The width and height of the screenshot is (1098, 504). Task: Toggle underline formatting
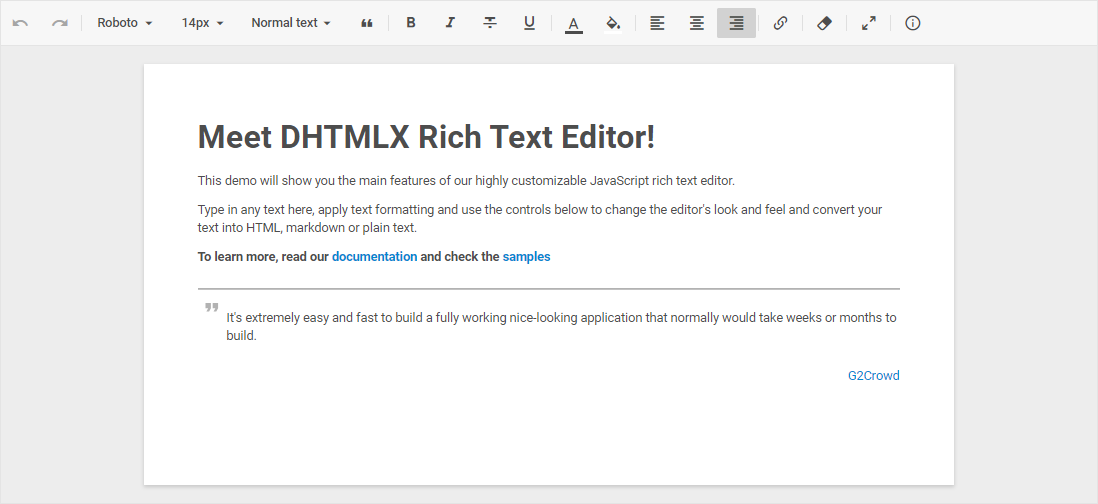point(529,23)
